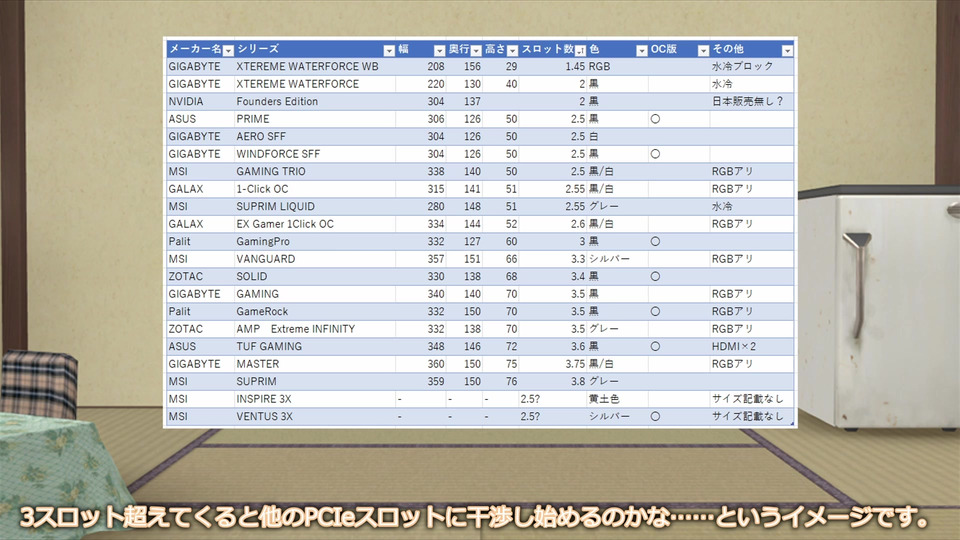This screenshot has width=960, height=540.
Task: Click the 日本販売無し？ cell
Action: click(752, 102)
